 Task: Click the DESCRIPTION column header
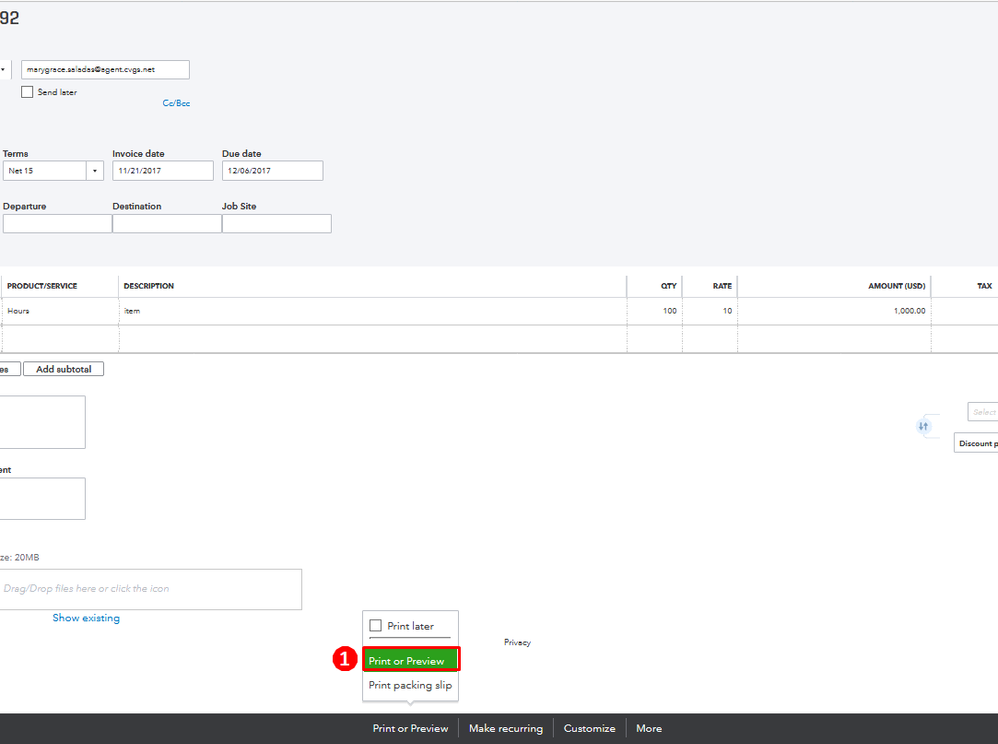pyautogui.click(x=148, y=286)
